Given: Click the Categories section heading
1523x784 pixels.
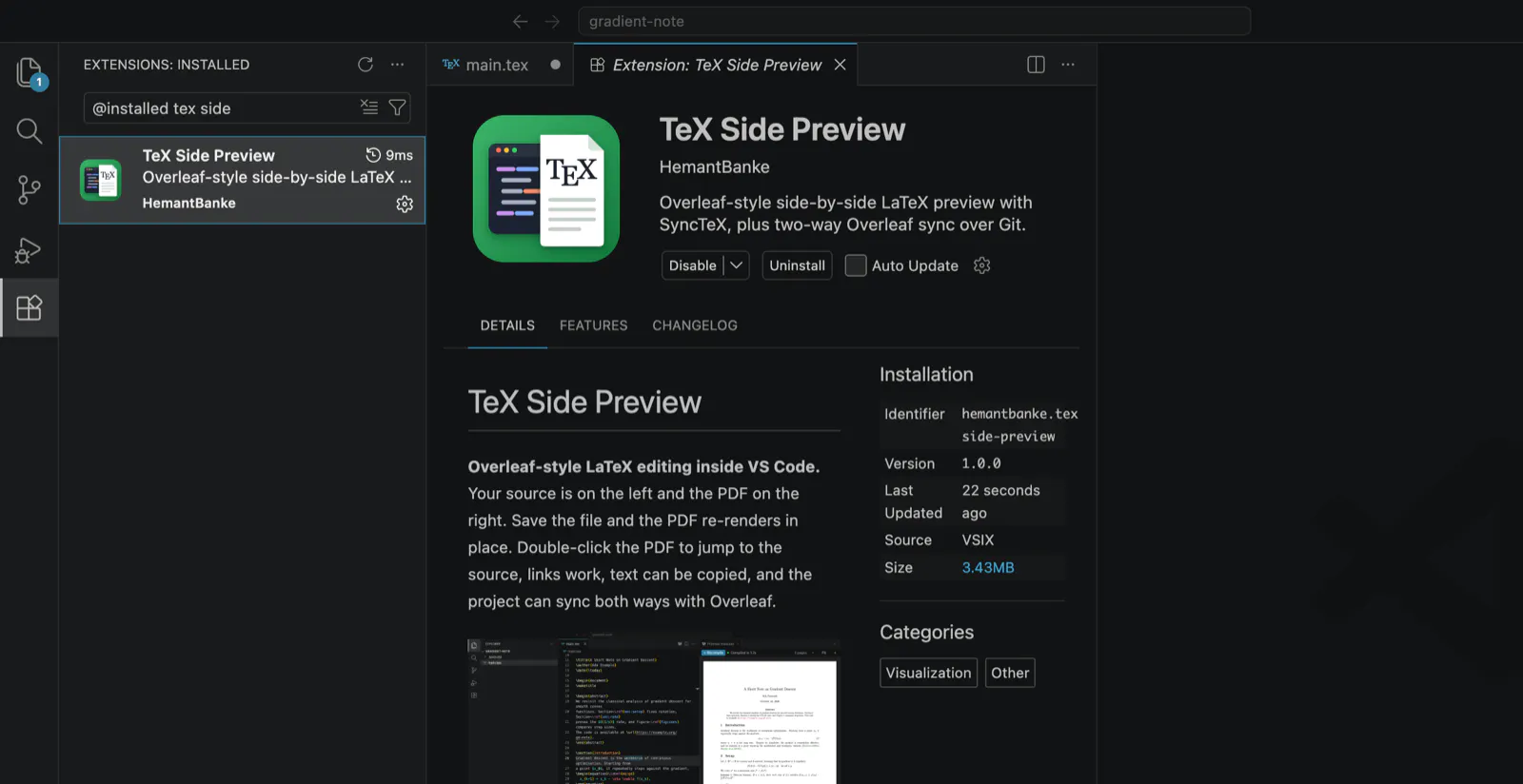Looking at the screenshot, I should [926, 632].
